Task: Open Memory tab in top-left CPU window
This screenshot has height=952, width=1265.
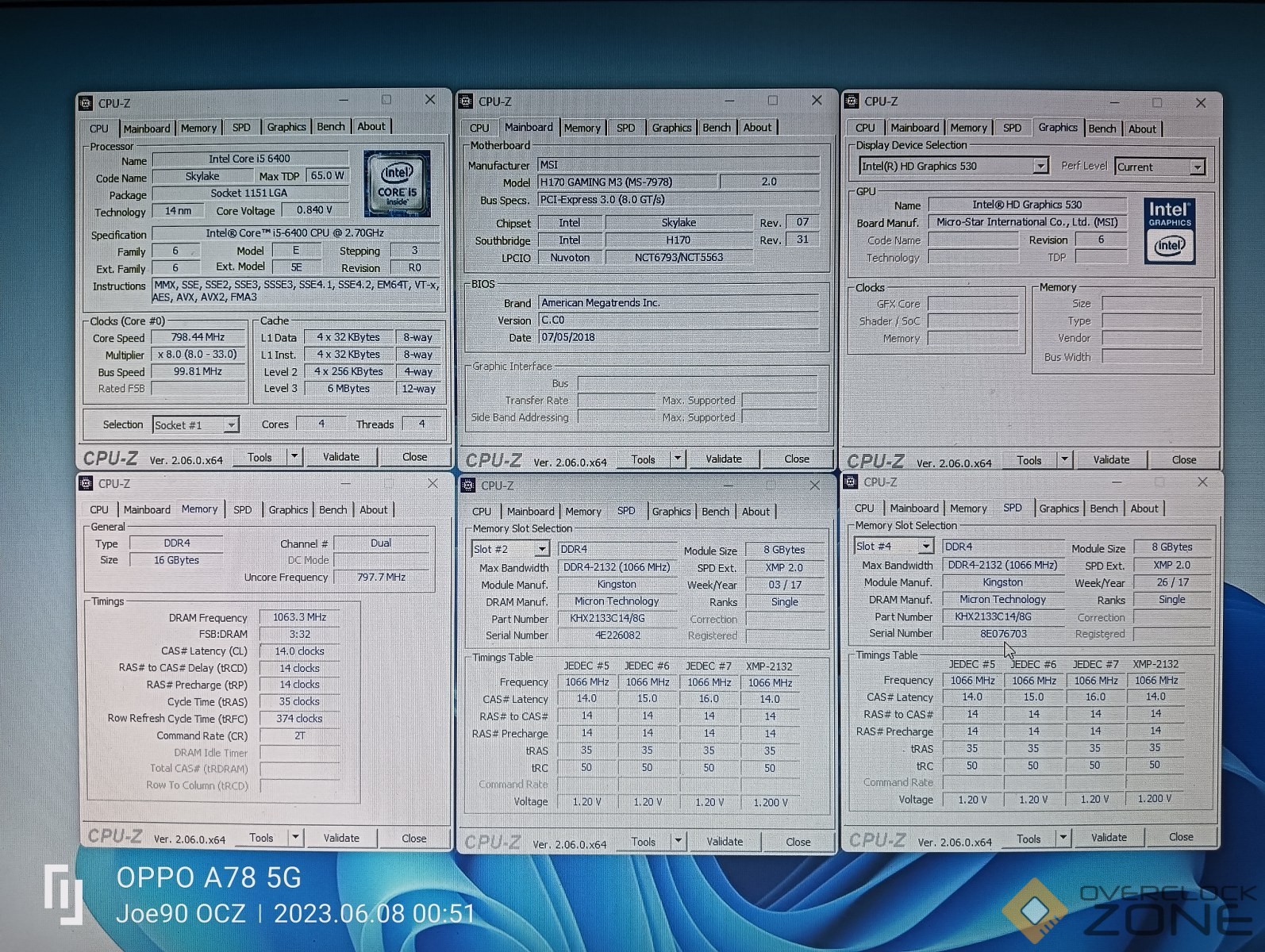Action: click(x=198, y=128)
